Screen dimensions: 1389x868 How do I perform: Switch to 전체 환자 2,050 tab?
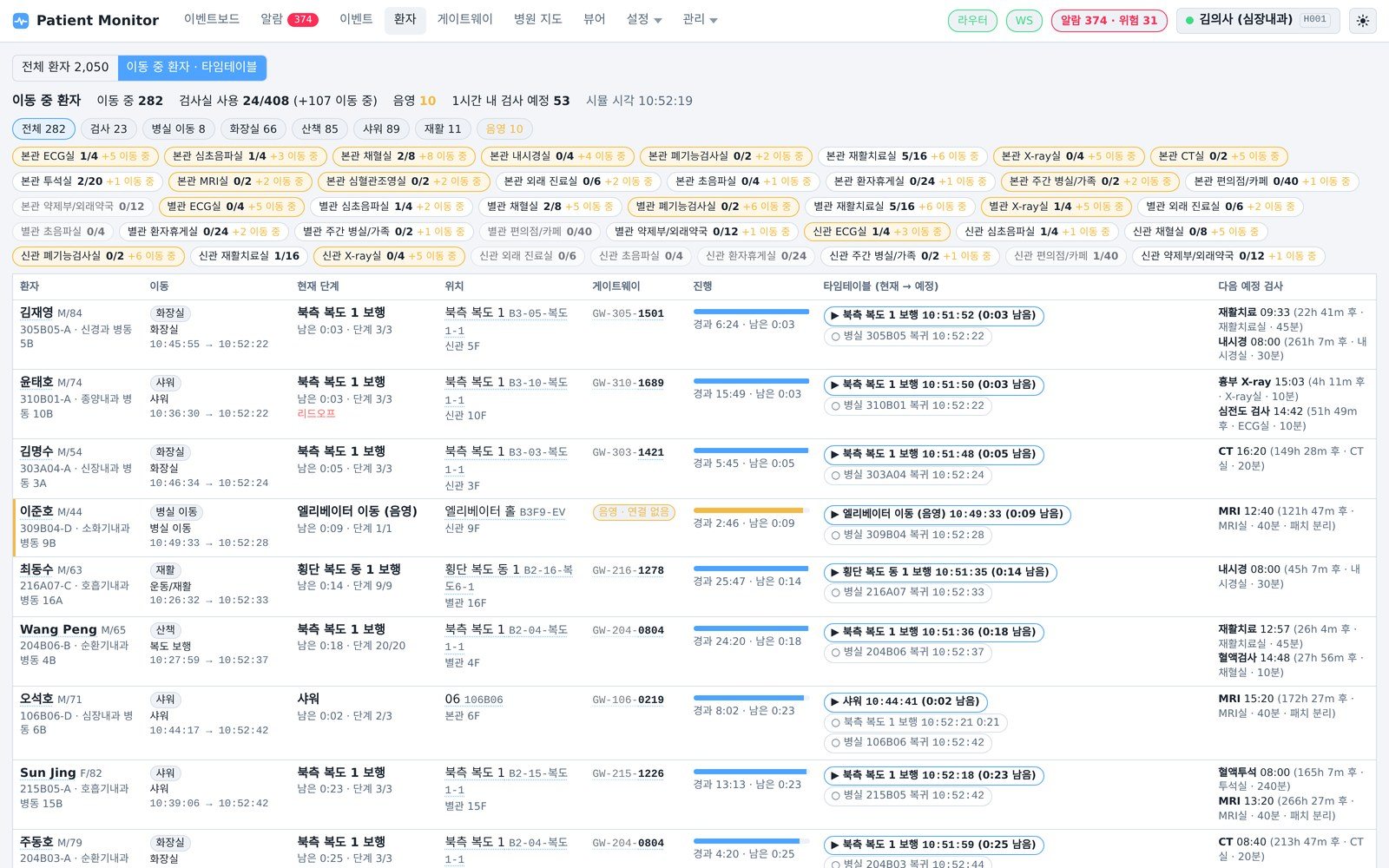pos(65,67)
